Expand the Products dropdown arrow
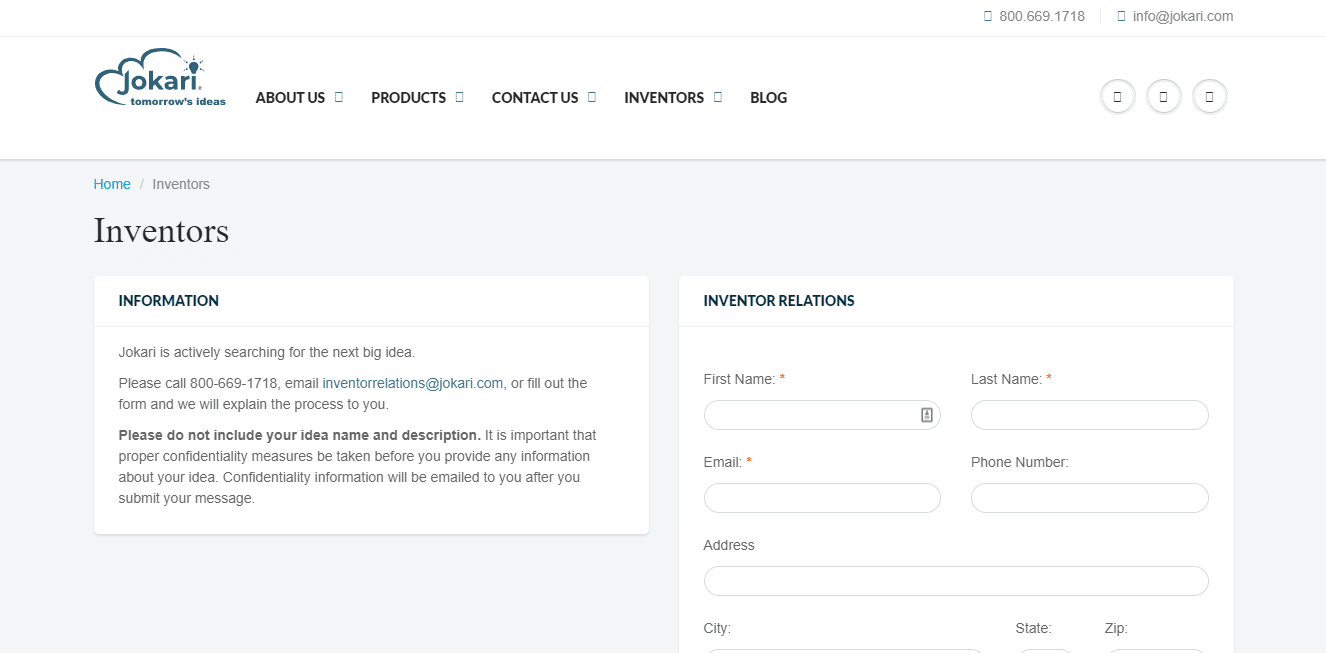This screenshot has height=653, width=1326. (x=460, y=97)
